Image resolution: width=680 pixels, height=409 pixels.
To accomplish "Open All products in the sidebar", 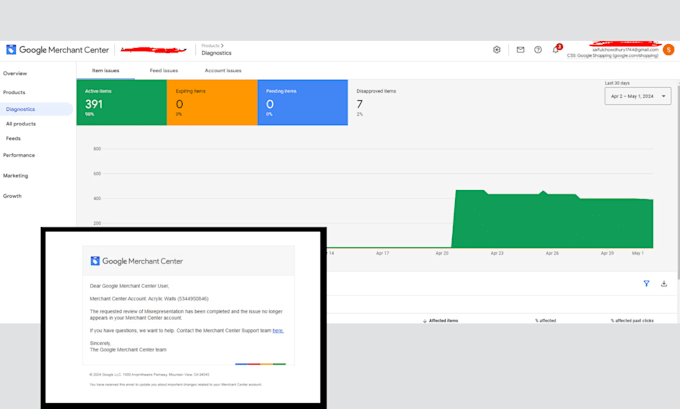I will [x=21, y=124].
